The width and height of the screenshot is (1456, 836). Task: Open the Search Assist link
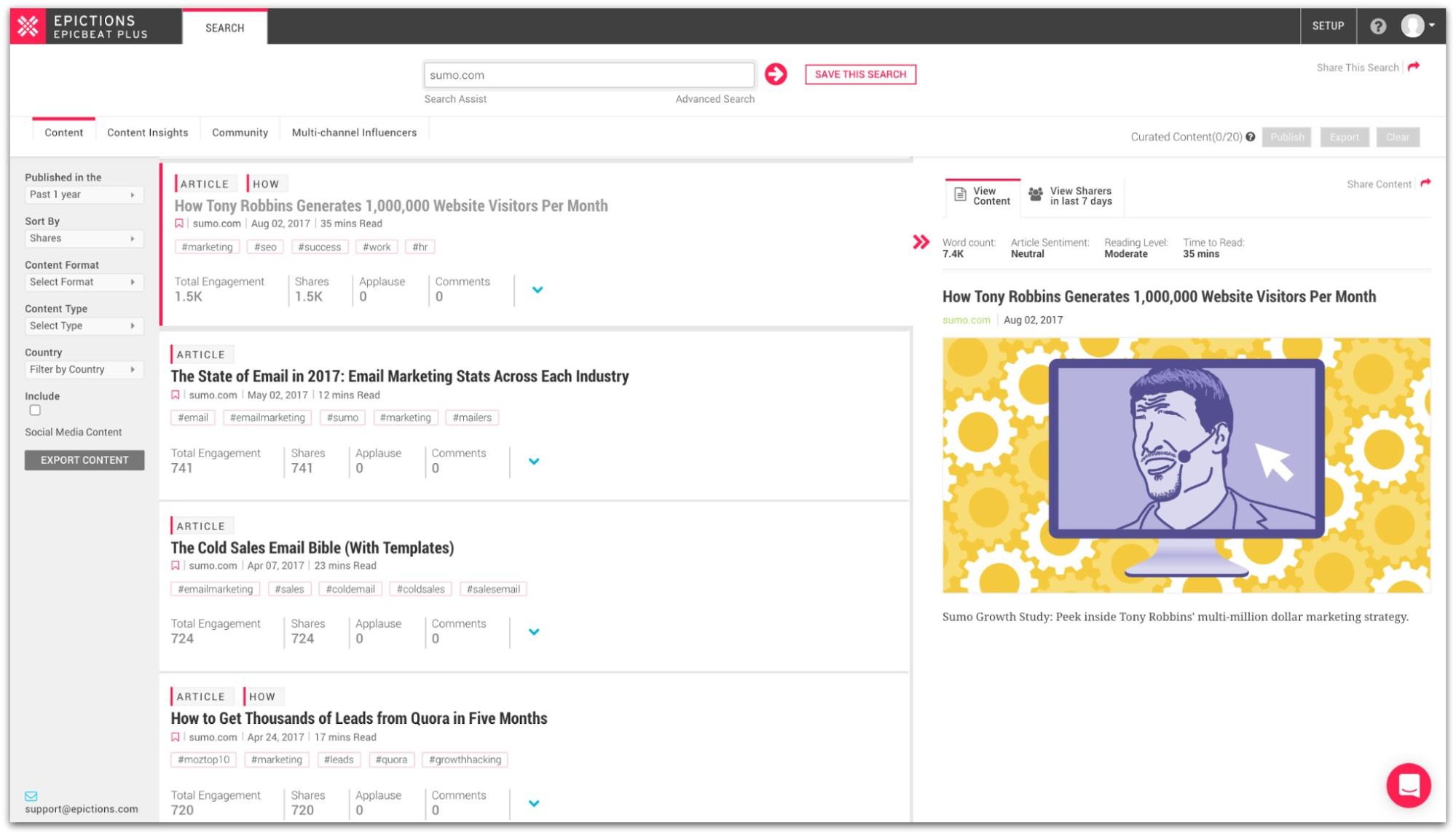point(455,99)
